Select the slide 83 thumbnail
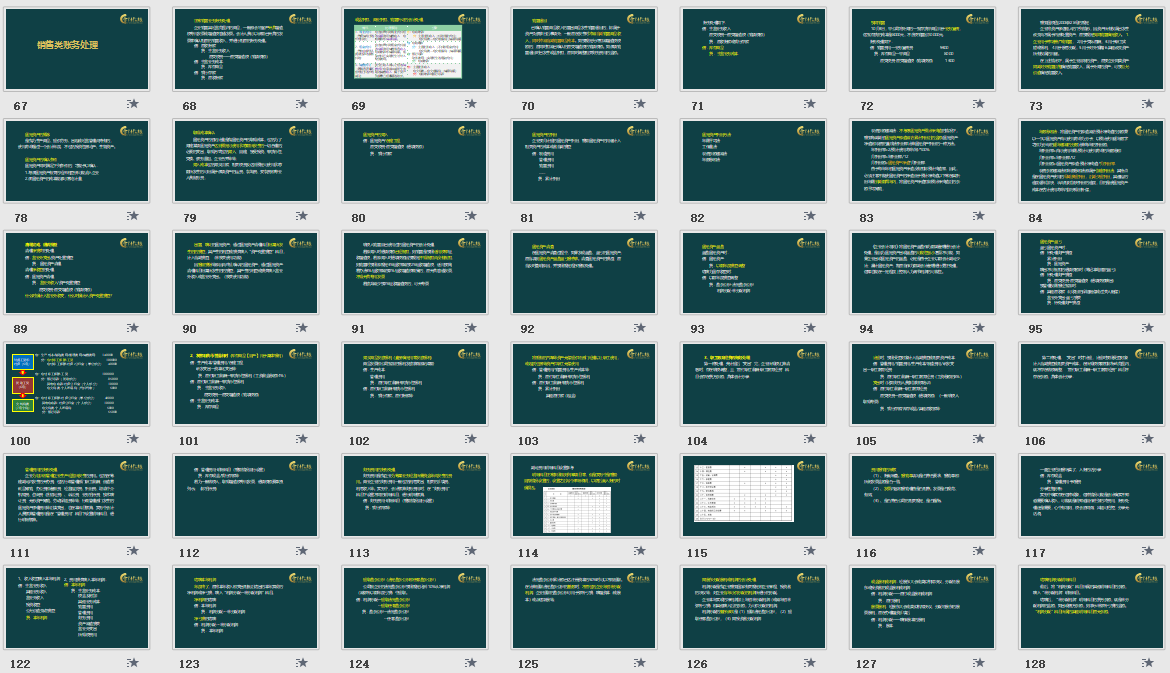The image size is (1170, 673). pos(923,161)
